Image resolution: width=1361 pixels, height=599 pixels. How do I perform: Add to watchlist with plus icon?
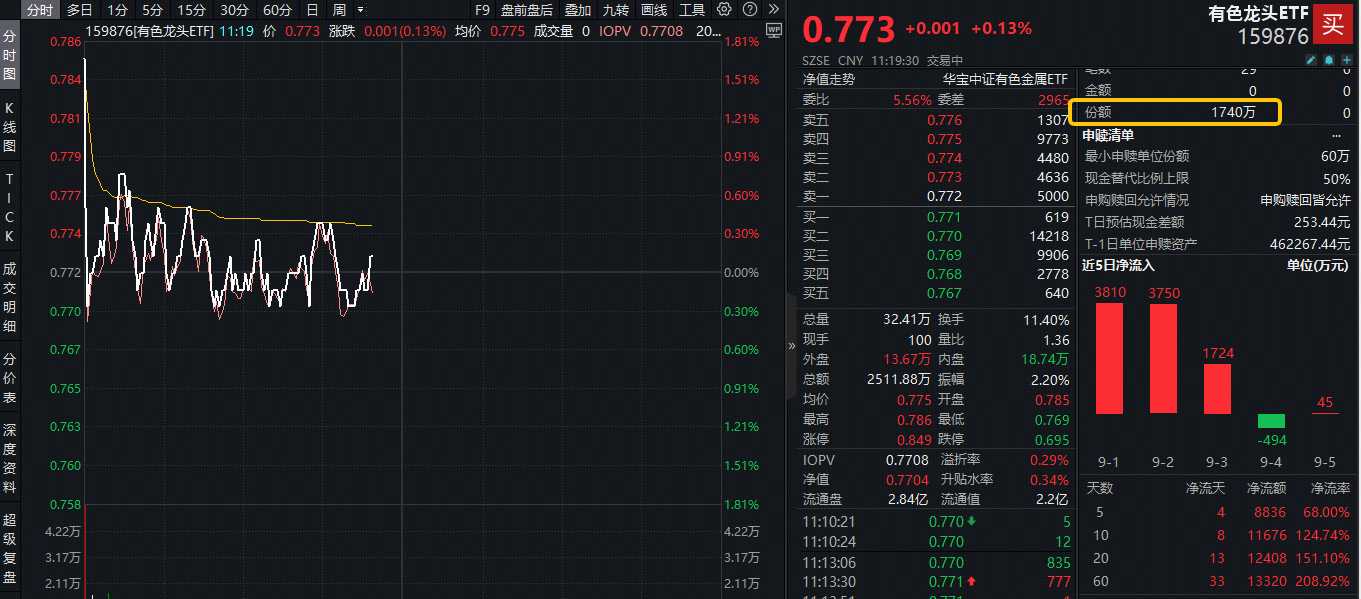[1345, 60]
